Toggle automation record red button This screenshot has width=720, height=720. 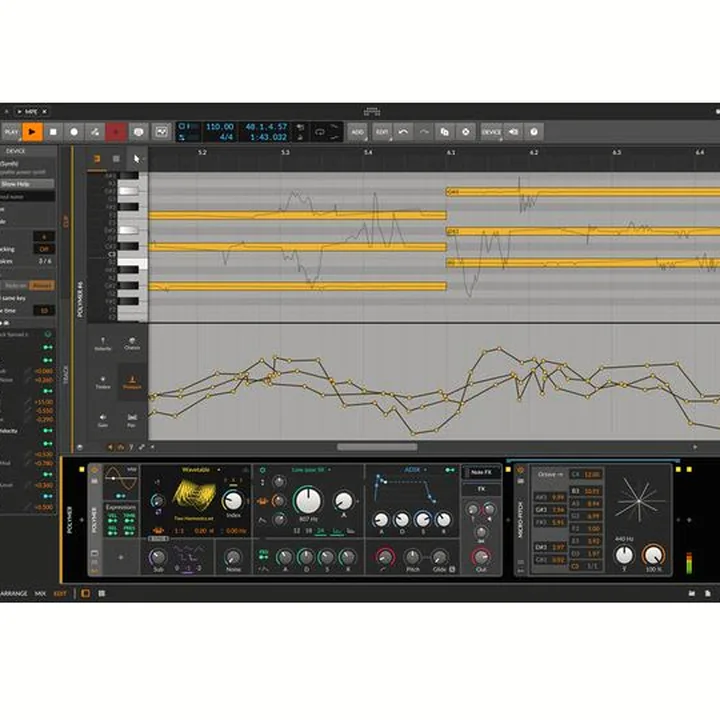(x=116, y=132)
